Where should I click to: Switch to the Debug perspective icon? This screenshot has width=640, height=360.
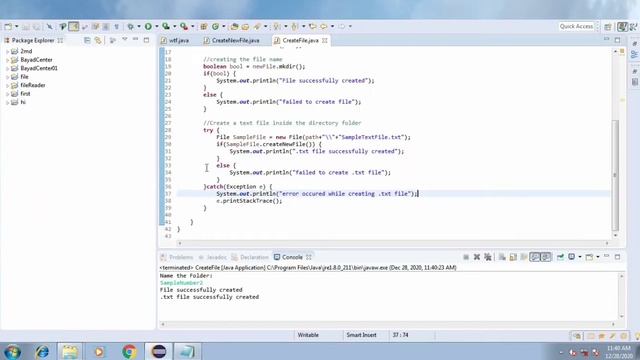(x=633, y=27)
